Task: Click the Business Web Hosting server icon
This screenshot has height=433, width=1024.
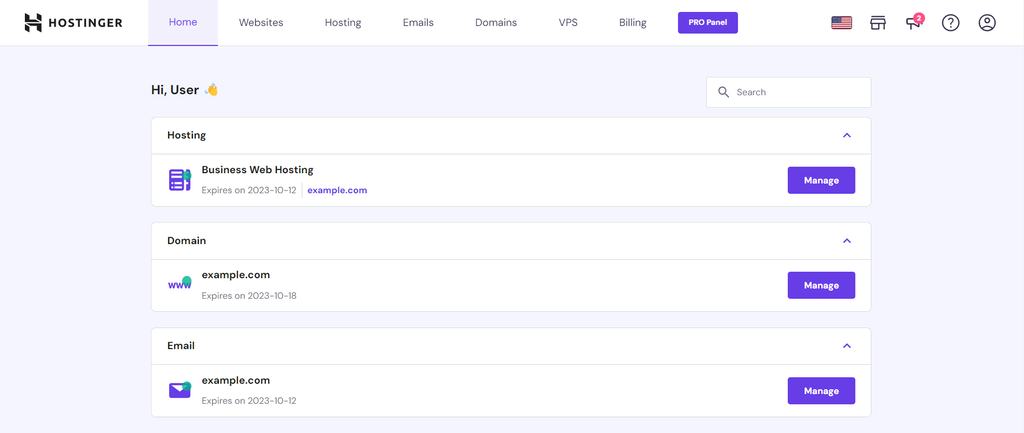Action: (x=179, y=180)
